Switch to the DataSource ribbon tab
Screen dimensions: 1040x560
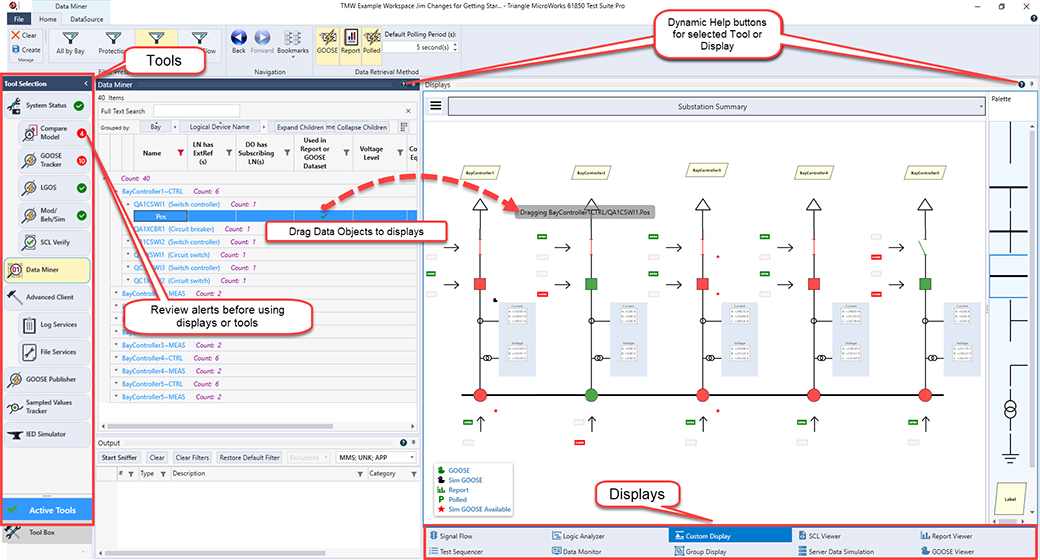(86, 19)
